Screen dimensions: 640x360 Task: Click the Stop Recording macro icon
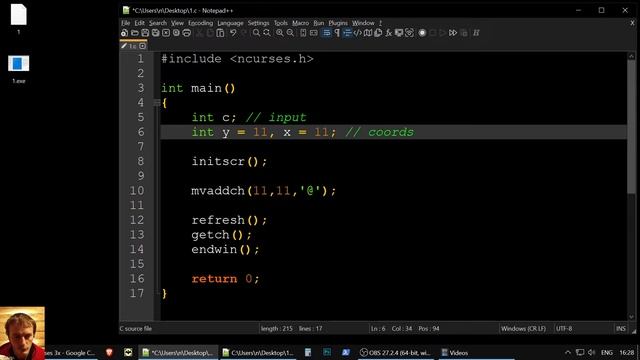coord(433,33)
